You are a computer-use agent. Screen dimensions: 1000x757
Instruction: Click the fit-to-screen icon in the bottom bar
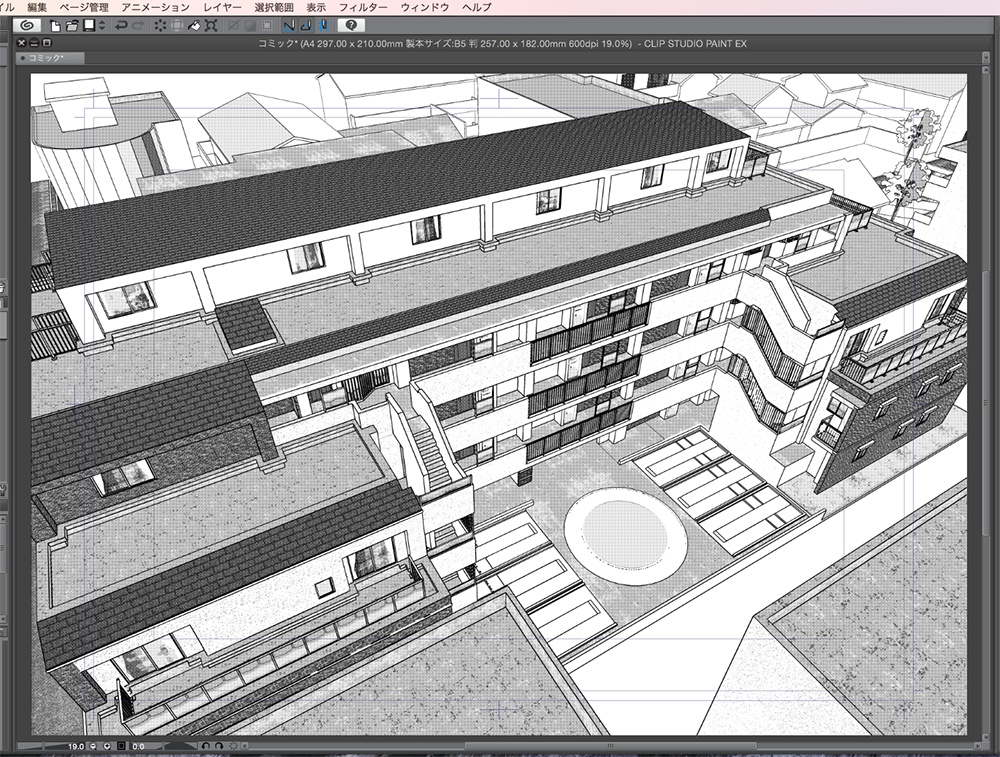click(x=120, y=745)
